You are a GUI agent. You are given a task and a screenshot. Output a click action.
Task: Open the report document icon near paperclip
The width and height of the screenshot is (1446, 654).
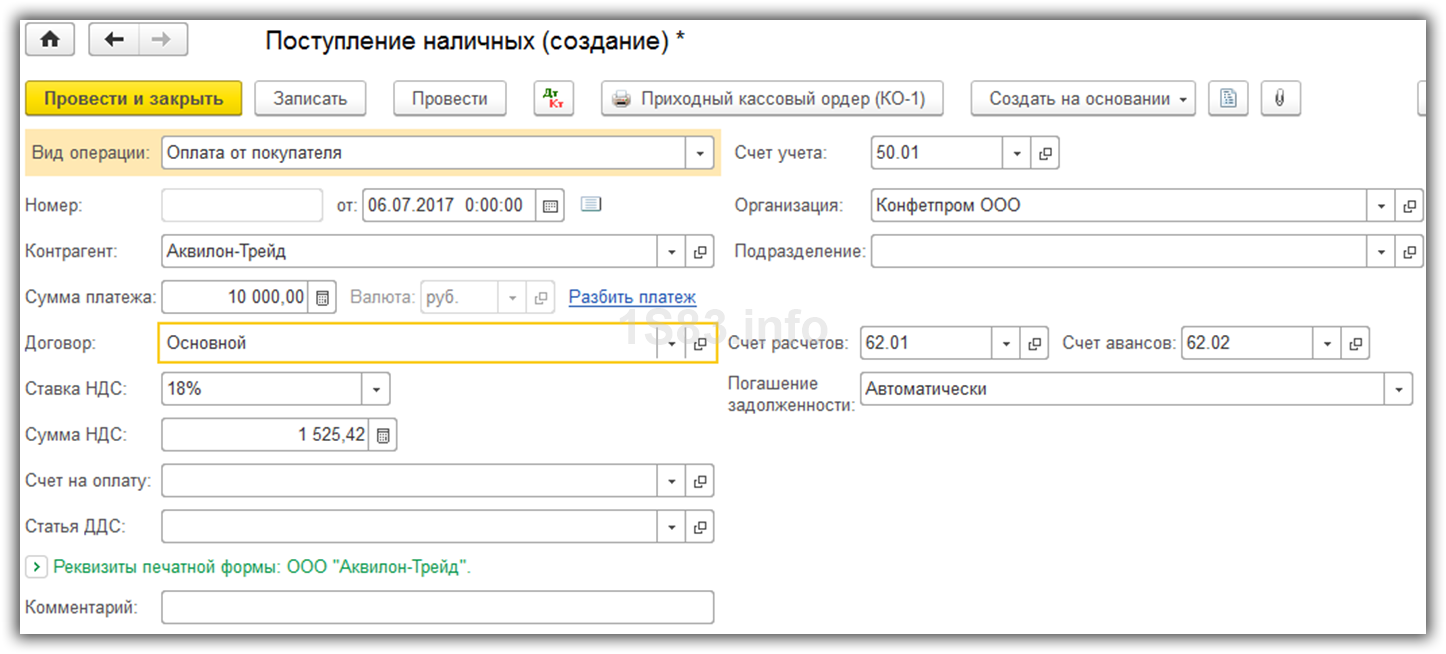(x=1229, y=99)
